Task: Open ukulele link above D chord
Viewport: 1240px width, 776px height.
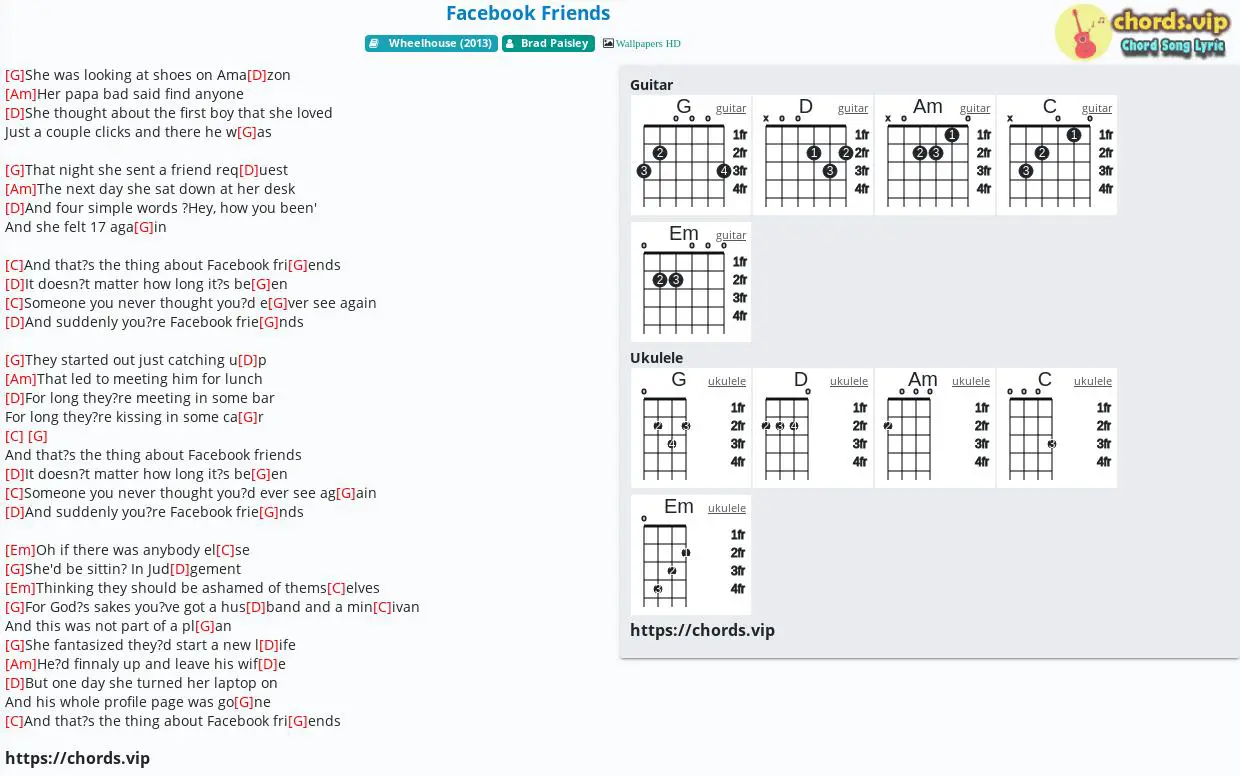Action: 849,381
